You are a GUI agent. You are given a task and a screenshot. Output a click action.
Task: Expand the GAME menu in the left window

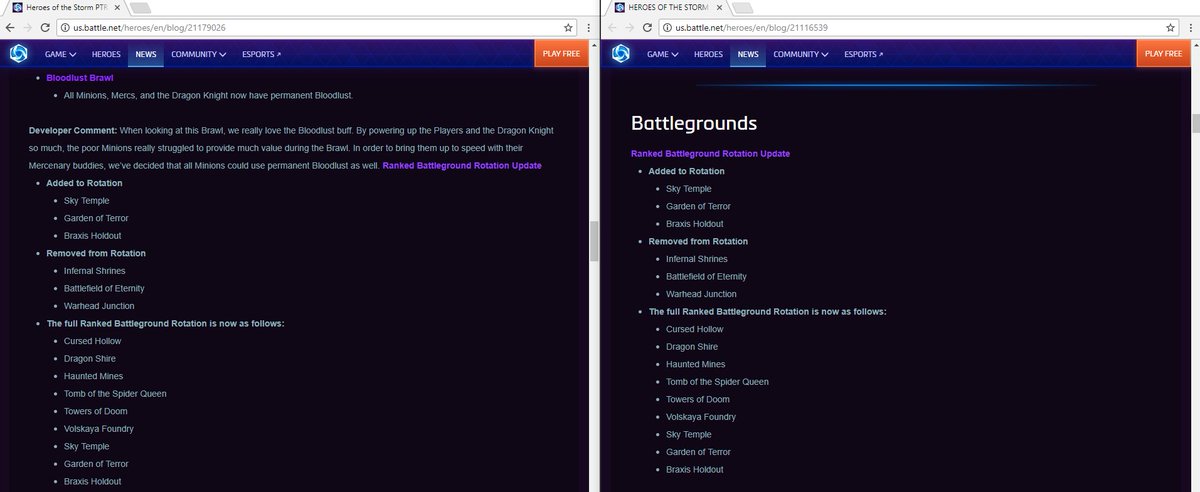tap(61, 53)
